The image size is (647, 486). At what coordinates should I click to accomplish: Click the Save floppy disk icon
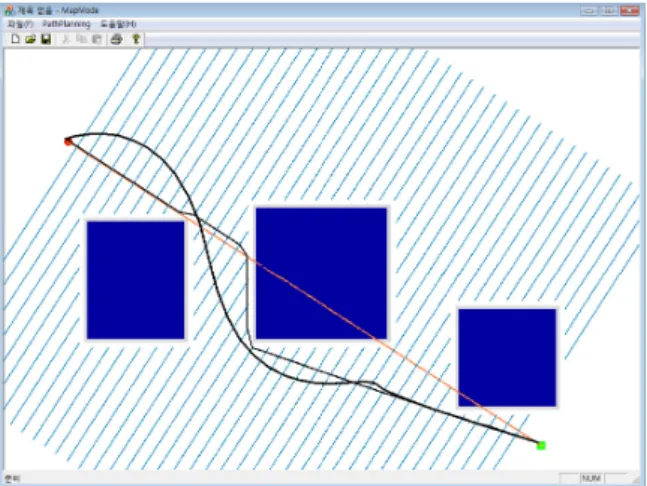[46, 39]
